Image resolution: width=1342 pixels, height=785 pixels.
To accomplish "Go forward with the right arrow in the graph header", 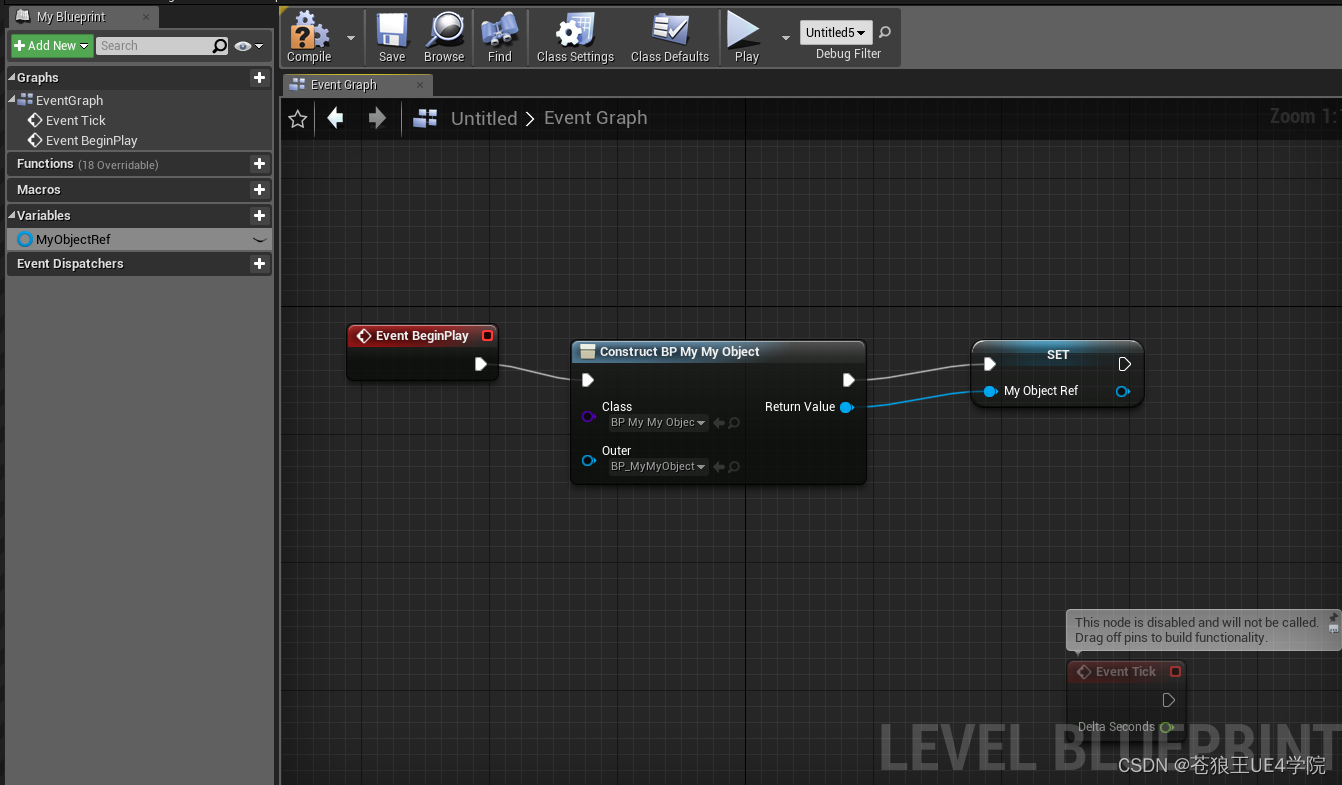I will [x=377, y=119].
